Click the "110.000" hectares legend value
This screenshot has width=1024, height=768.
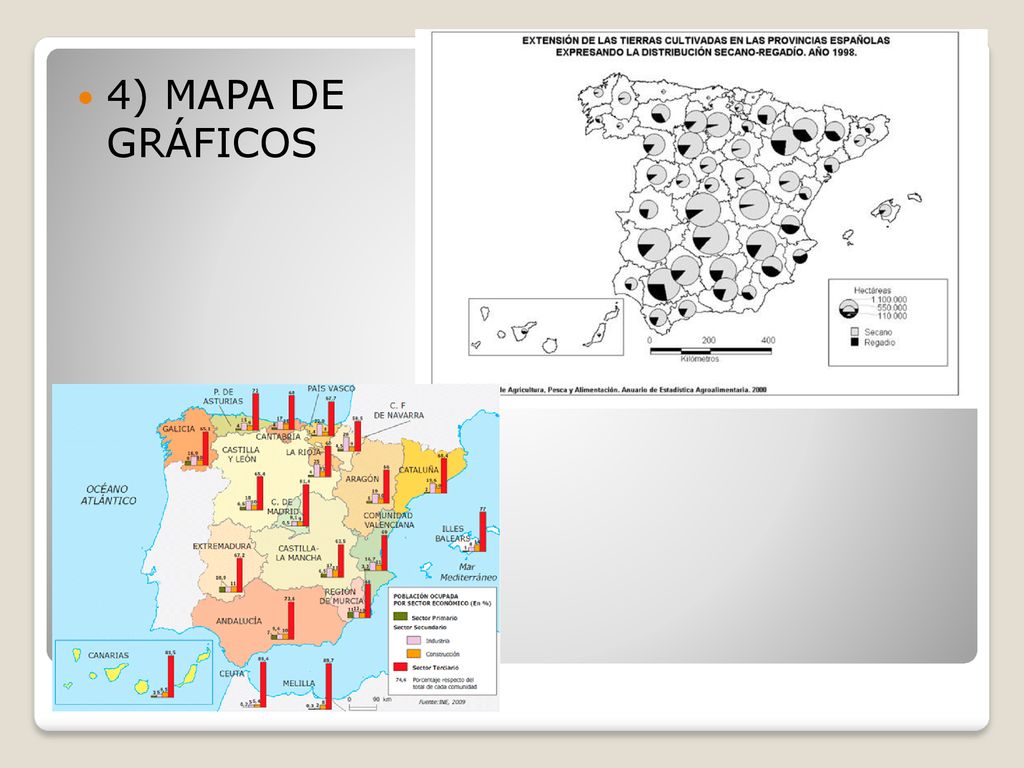[x=891, y=316]
